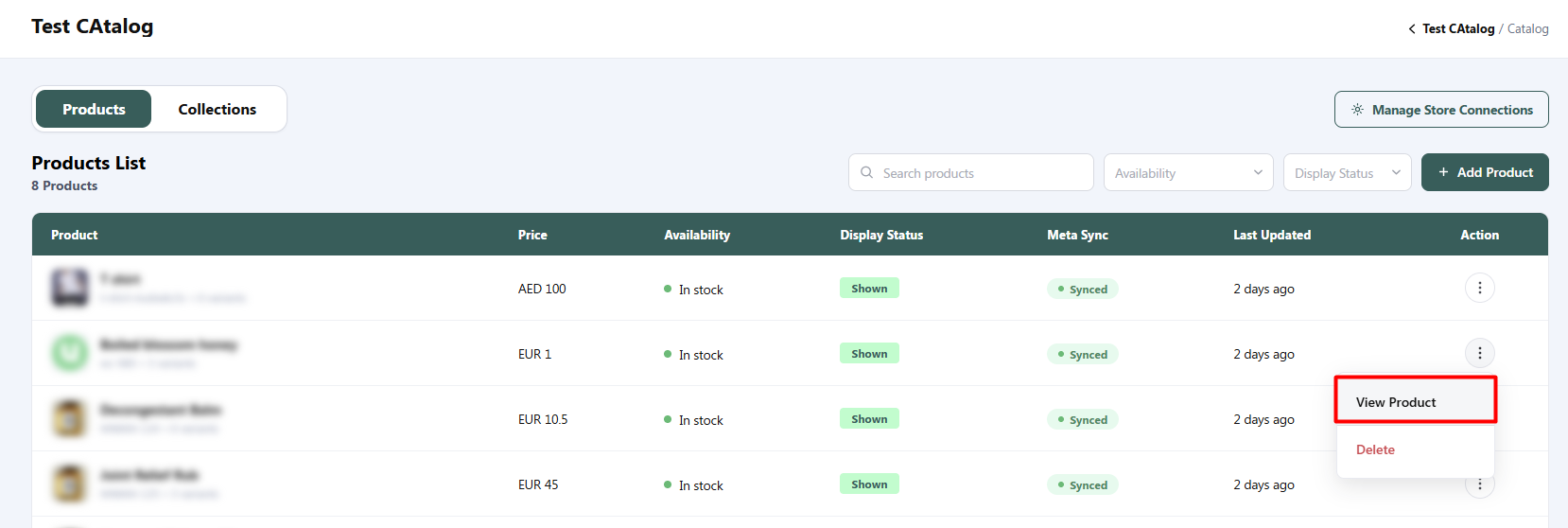
Task: Click the EUR 10.5 price cell
Action: coord(543,419)
